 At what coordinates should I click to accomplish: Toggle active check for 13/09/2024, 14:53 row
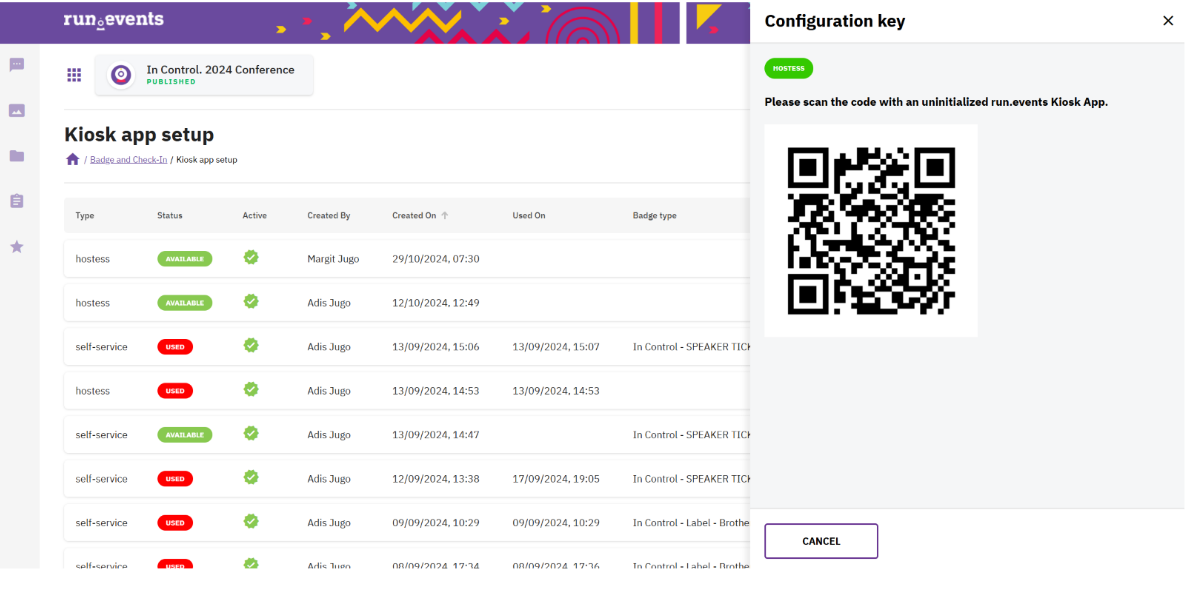coord(251,390)
